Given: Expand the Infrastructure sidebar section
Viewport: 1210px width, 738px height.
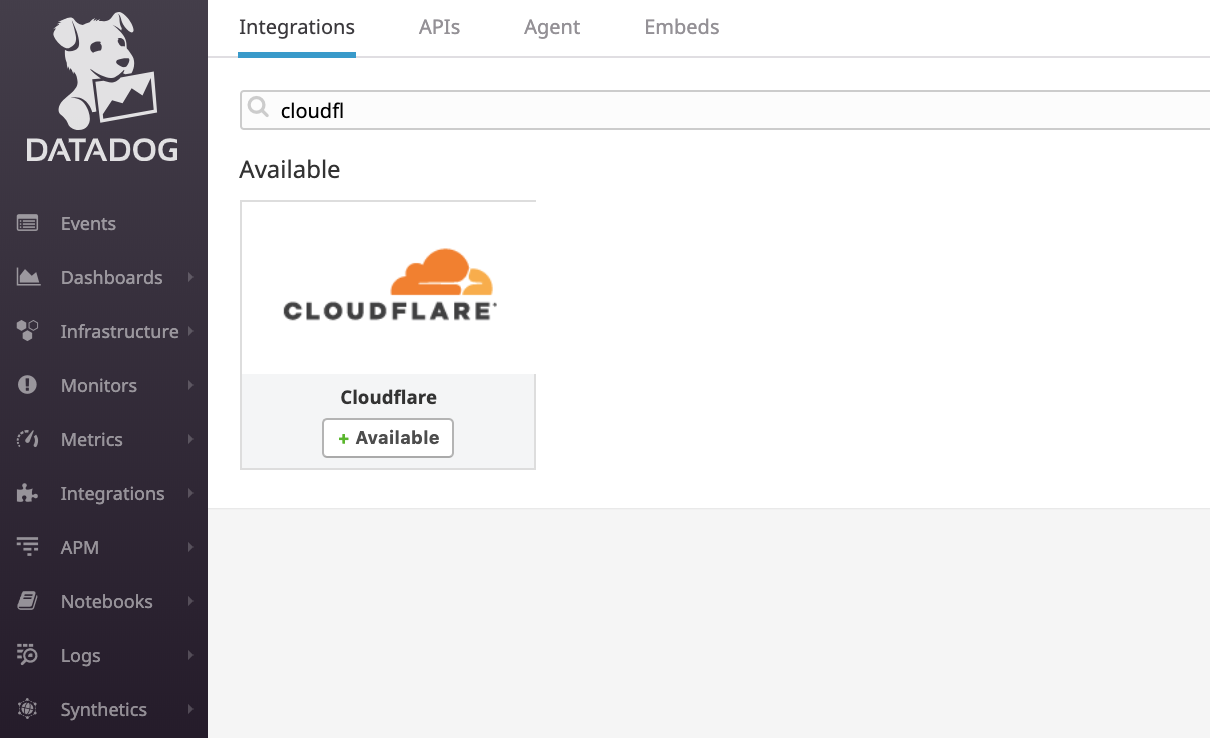Looking at the screenshot, I should click(191, 331).
